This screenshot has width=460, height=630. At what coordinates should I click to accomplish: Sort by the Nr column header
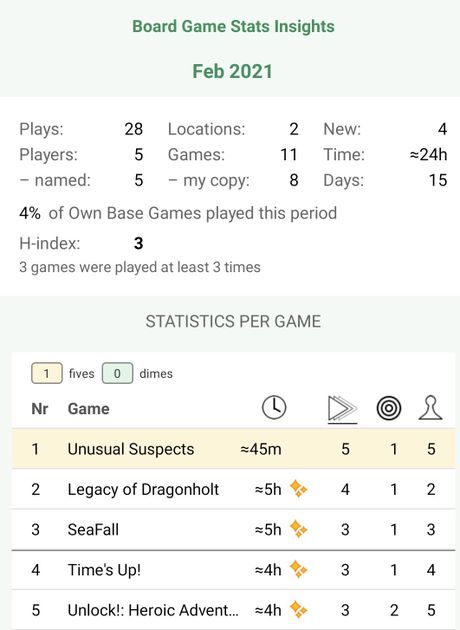coord(40,409)
